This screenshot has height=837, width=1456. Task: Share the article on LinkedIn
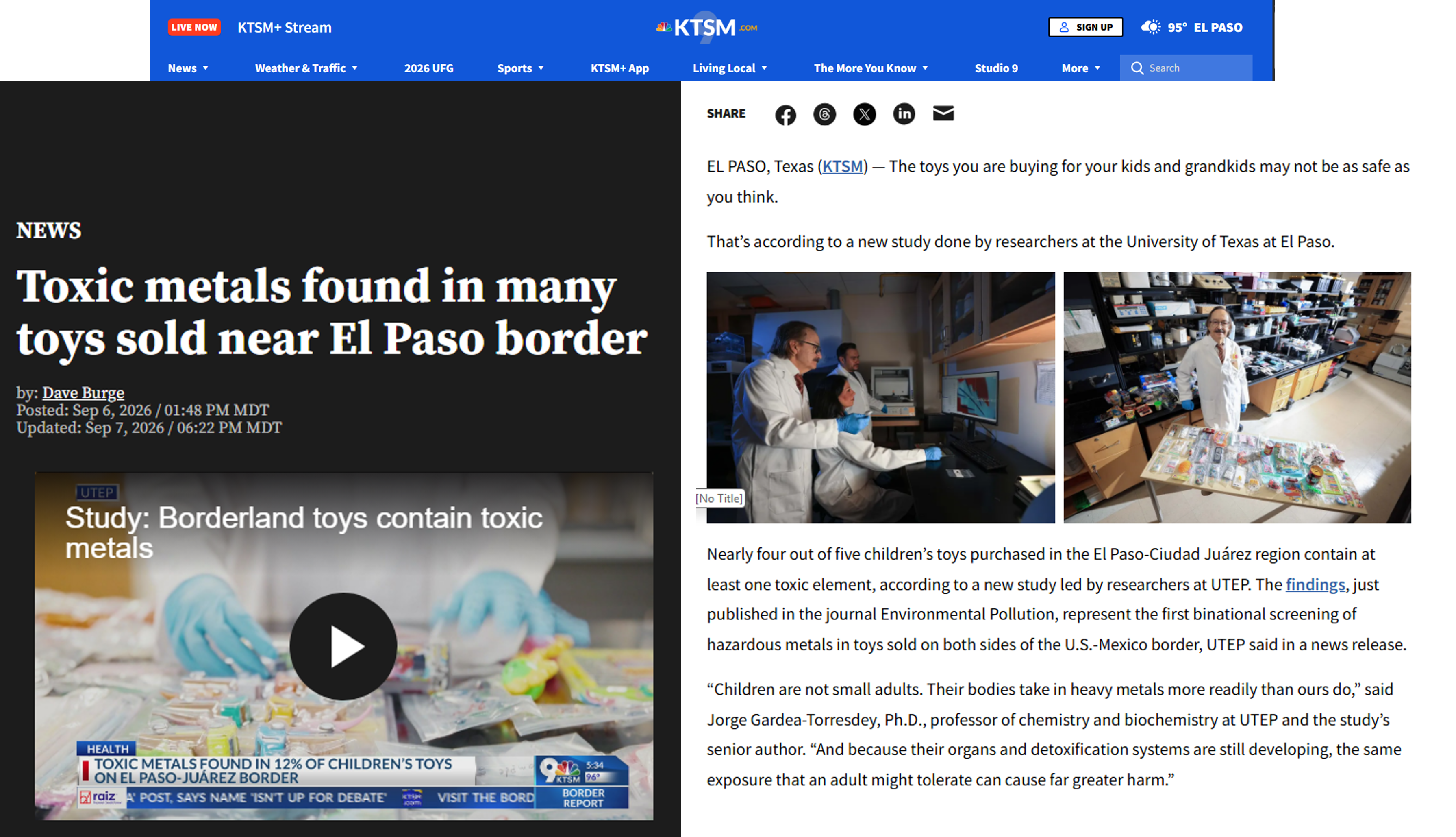[x=904, y=113]
